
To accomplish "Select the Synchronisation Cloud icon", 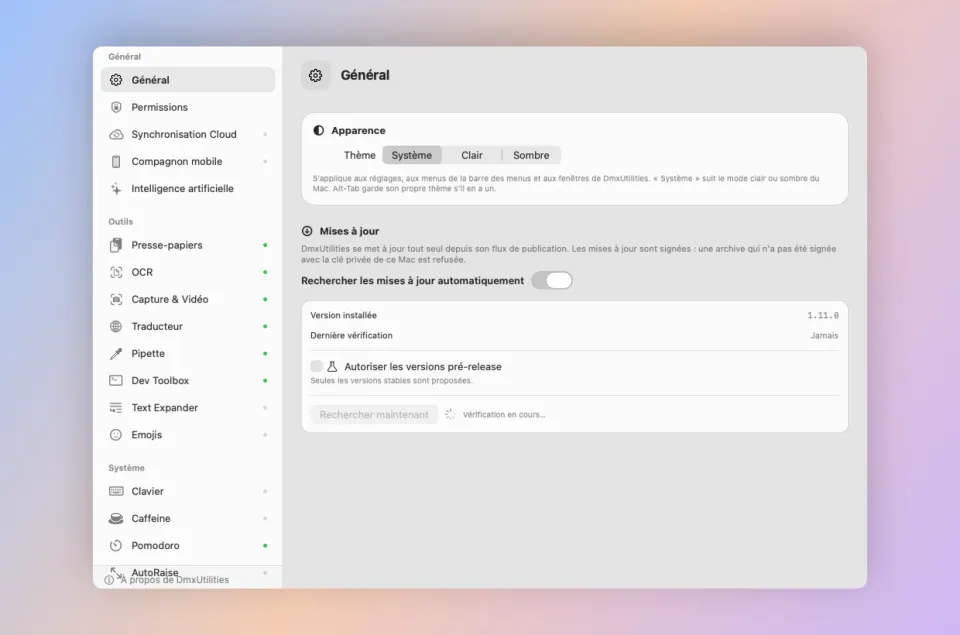I will pyautogui.click(x=116, y=134).
